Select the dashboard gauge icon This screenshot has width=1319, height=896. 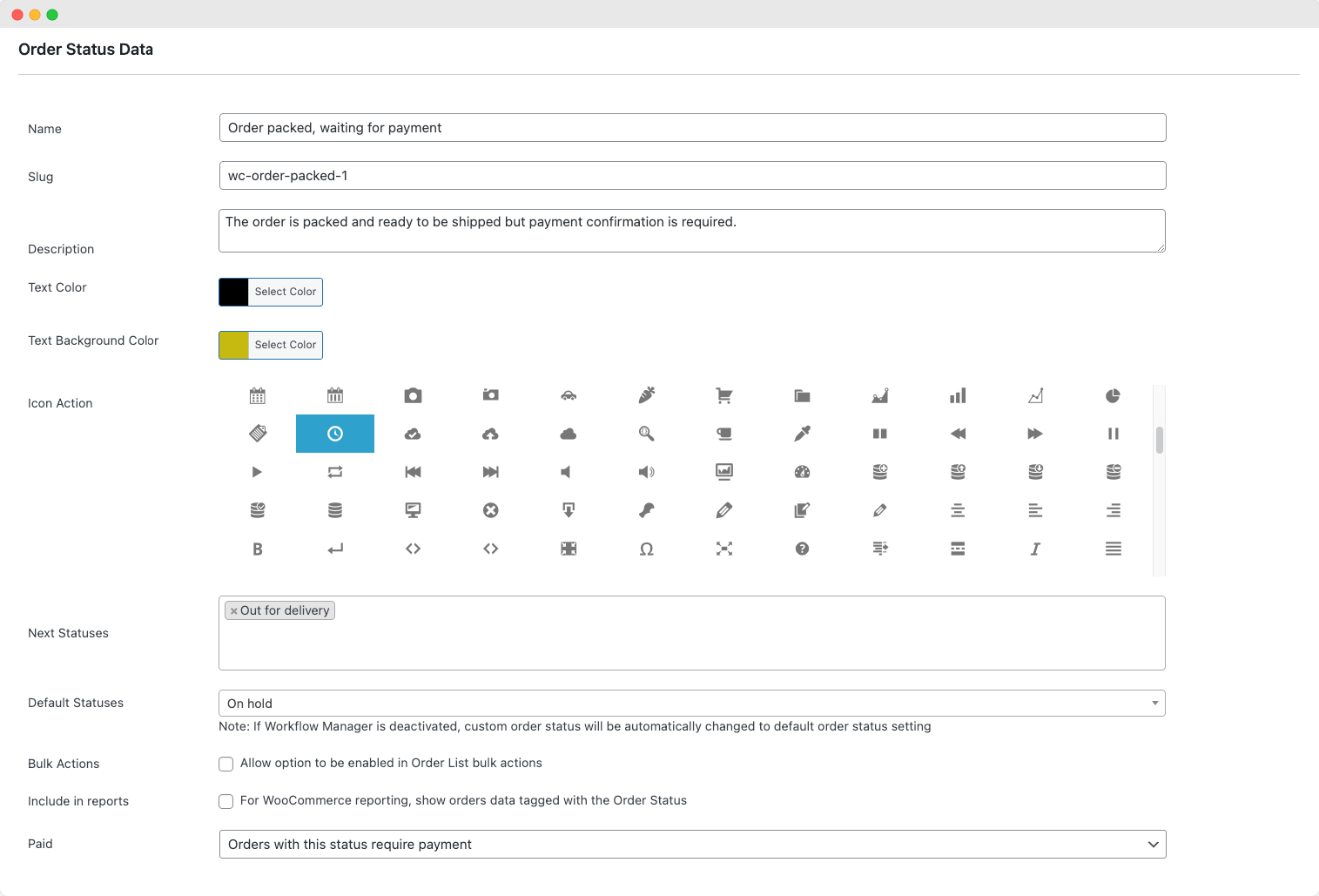coord(801,472)
